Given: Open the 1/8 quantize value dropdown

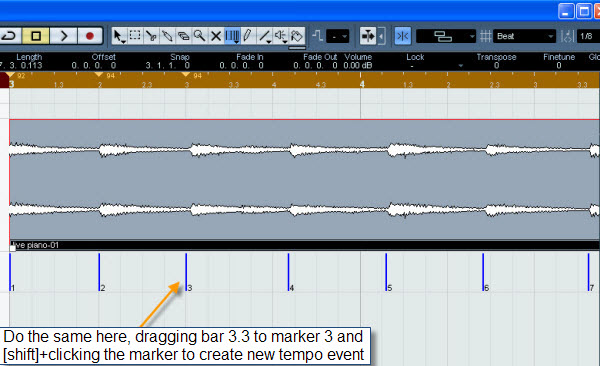Looking at the screenshot, I should (588, 36).
